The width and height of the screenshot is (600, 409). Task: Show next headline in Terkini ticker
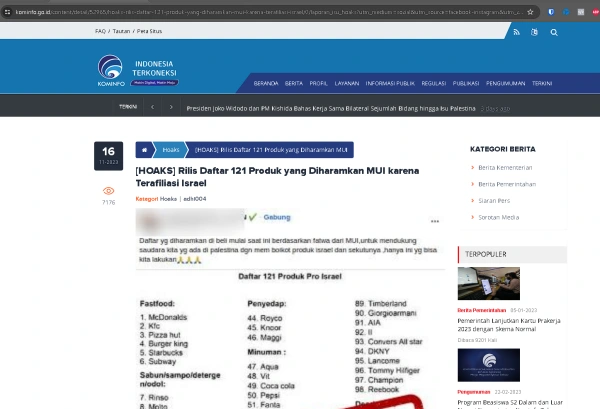click(171, 107)
